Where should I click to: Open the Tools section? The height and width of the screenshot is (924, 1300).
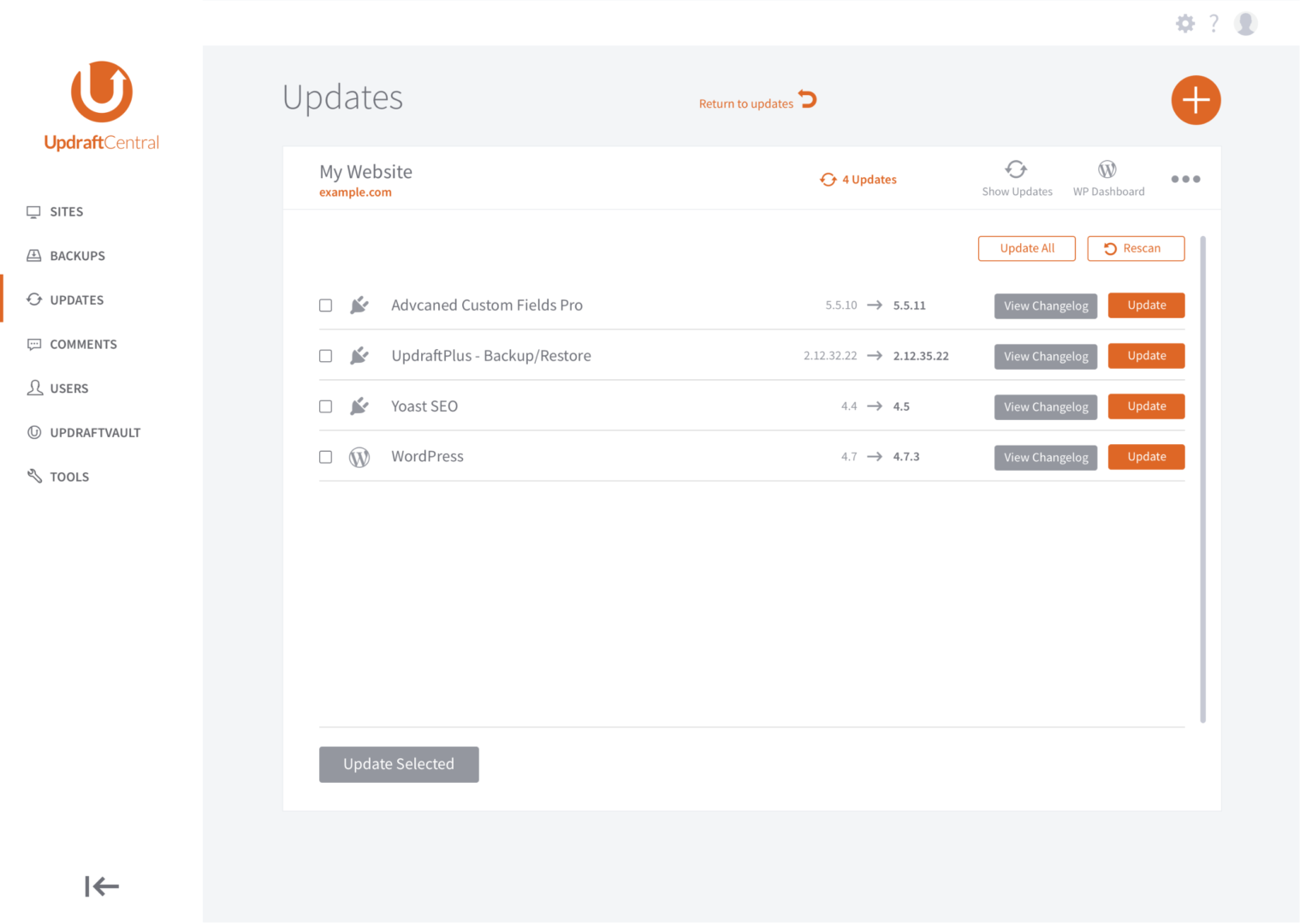pos(69,477)
